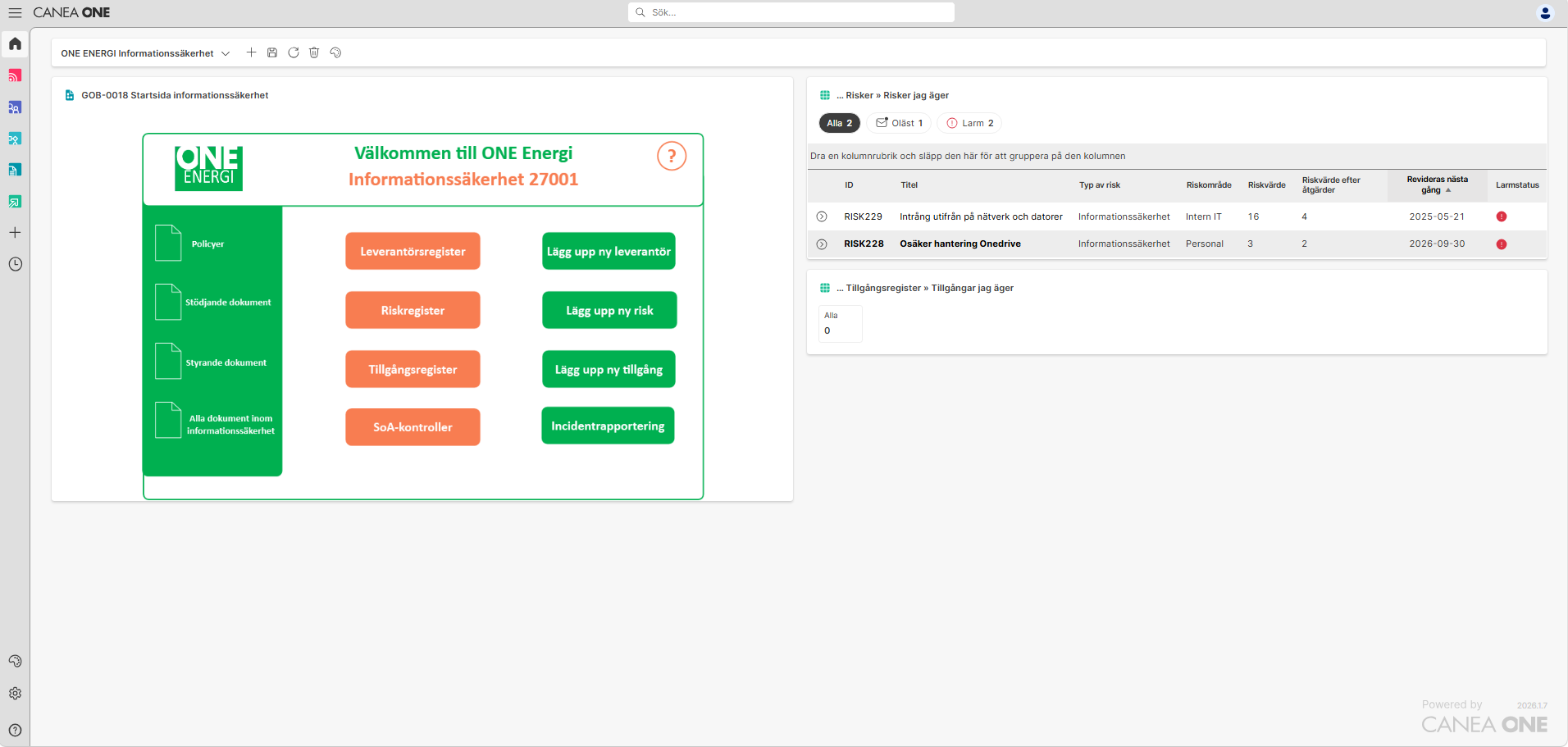This screenshot has width=1568, height=747.
Task: Open the palette icon in dashboard toolbar
Action: (335, 52)
